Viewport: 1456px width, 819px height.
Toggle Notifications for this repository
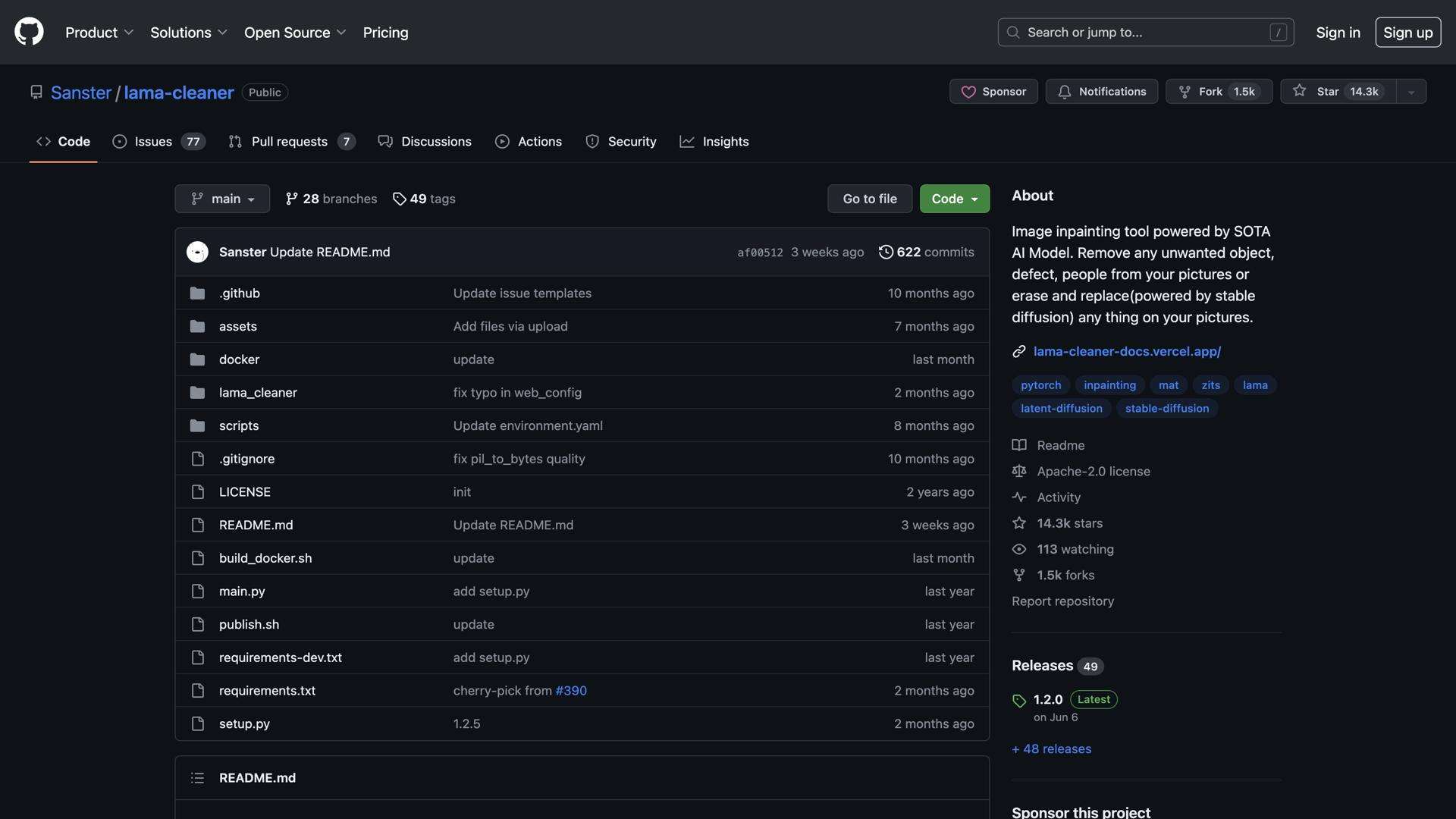[x=1101, y=92]
